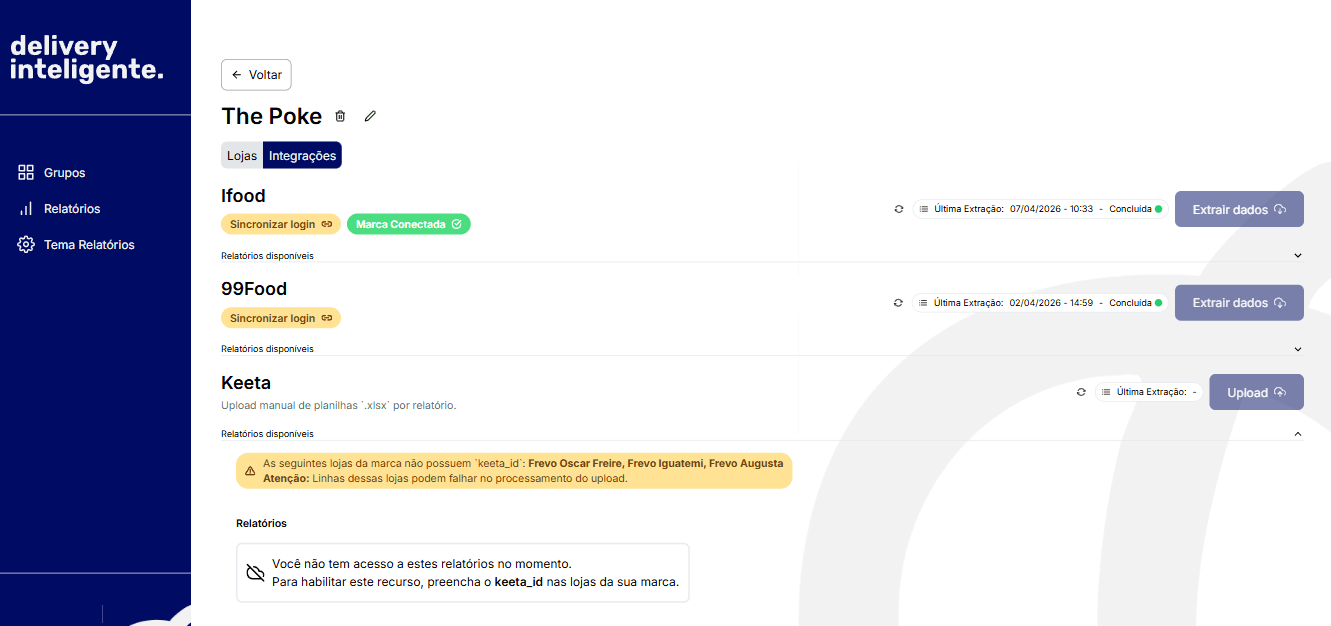Click Ifood Concluída status green dot

point(1158,209)
